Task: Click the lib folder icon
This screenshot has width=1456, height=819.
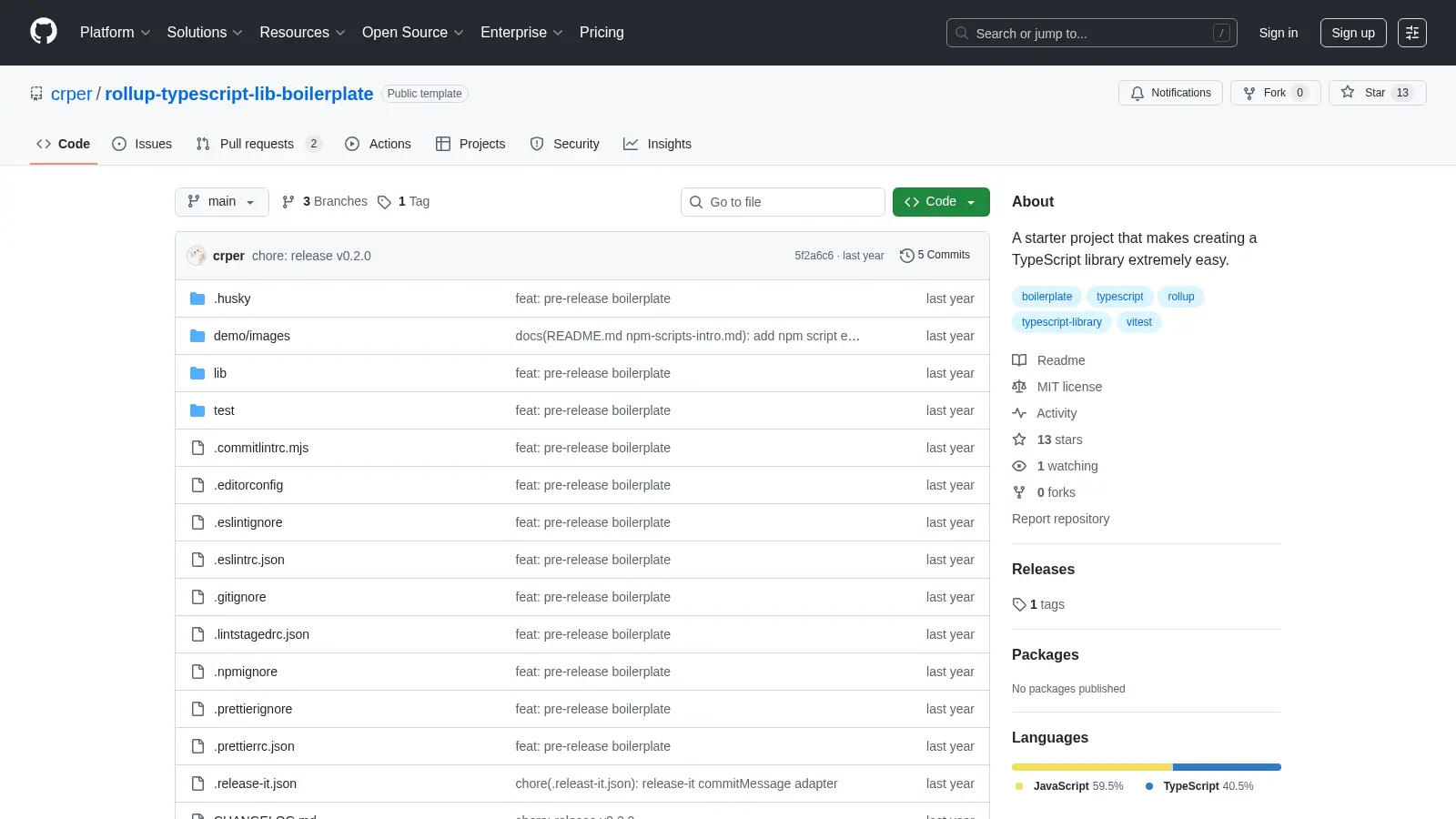Action: coord(197,373)
